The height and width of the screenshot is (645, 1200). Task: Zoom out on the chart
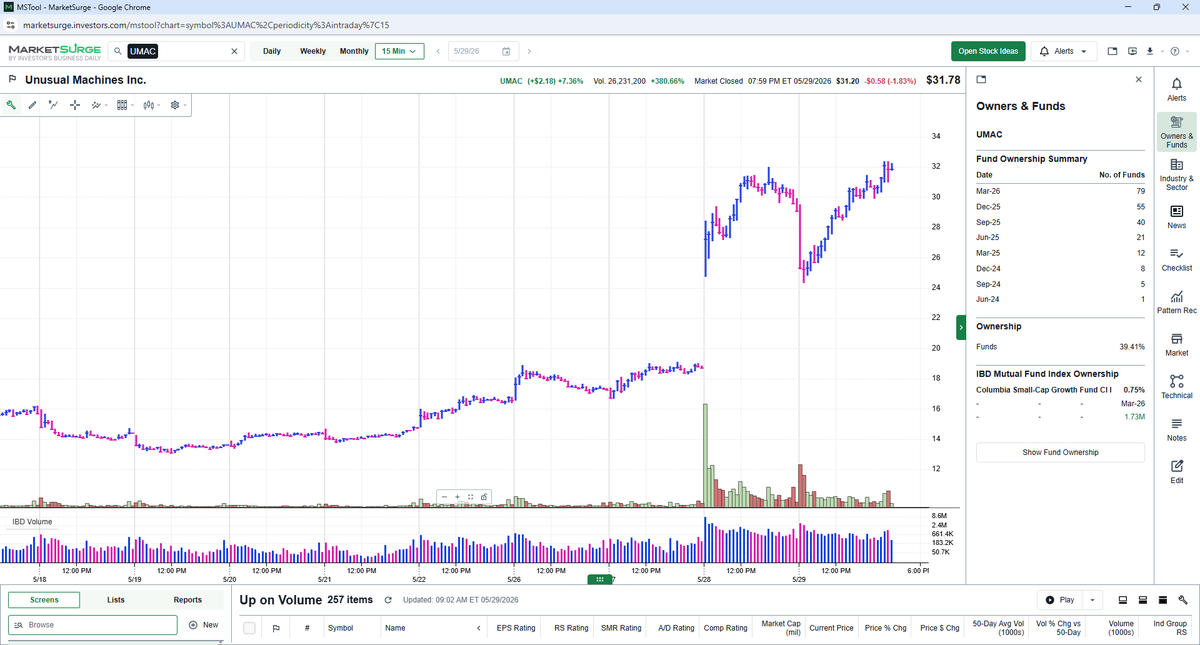444,497
